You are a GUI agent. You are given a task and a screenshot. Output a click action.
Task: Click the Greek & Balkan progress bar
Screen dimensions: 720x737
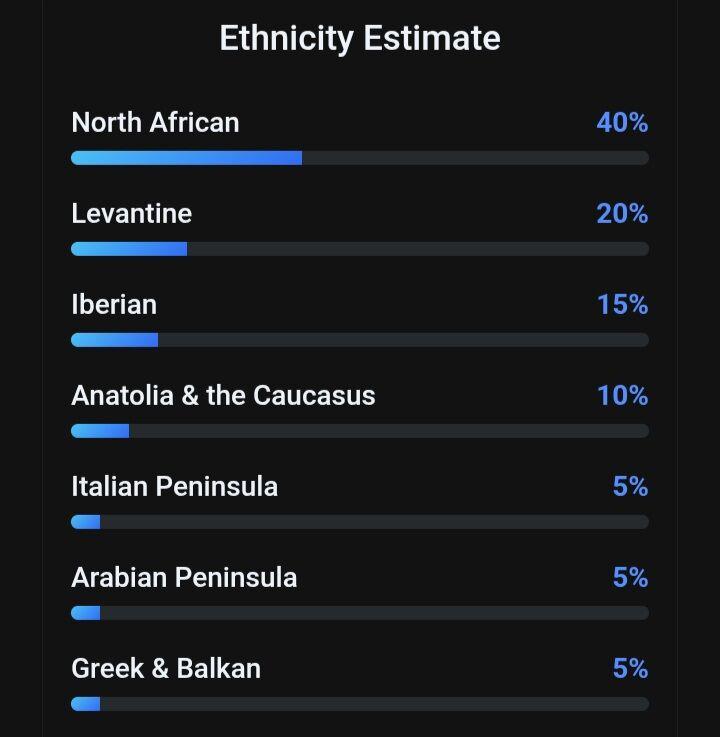360,704
